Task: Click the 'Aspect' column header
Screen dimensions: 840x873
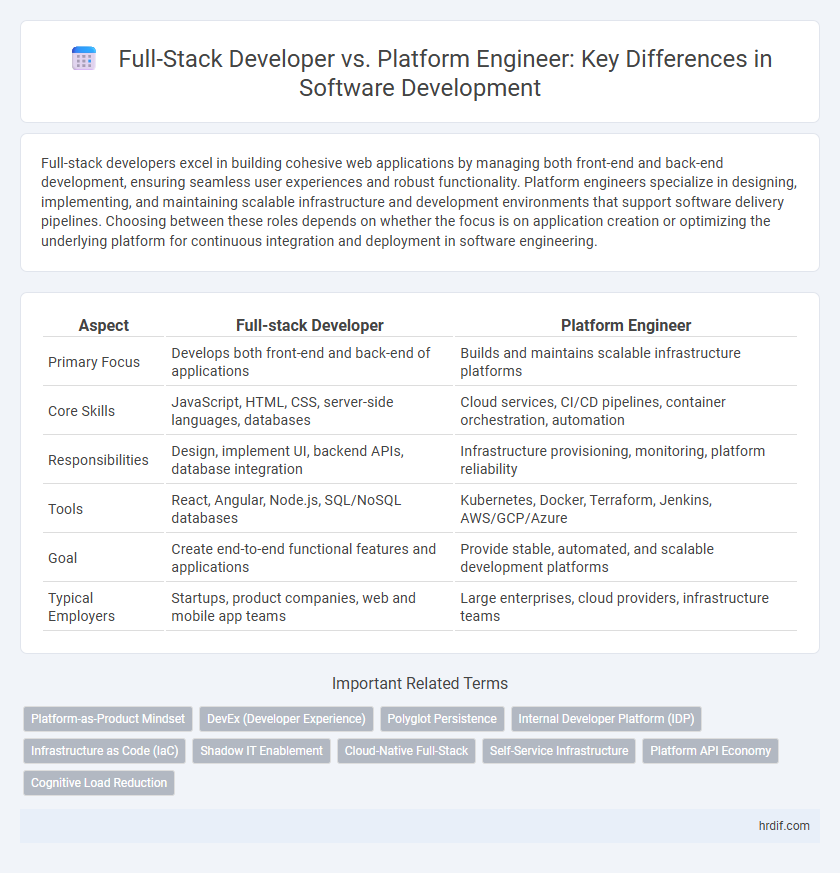Action: (104, 325)
